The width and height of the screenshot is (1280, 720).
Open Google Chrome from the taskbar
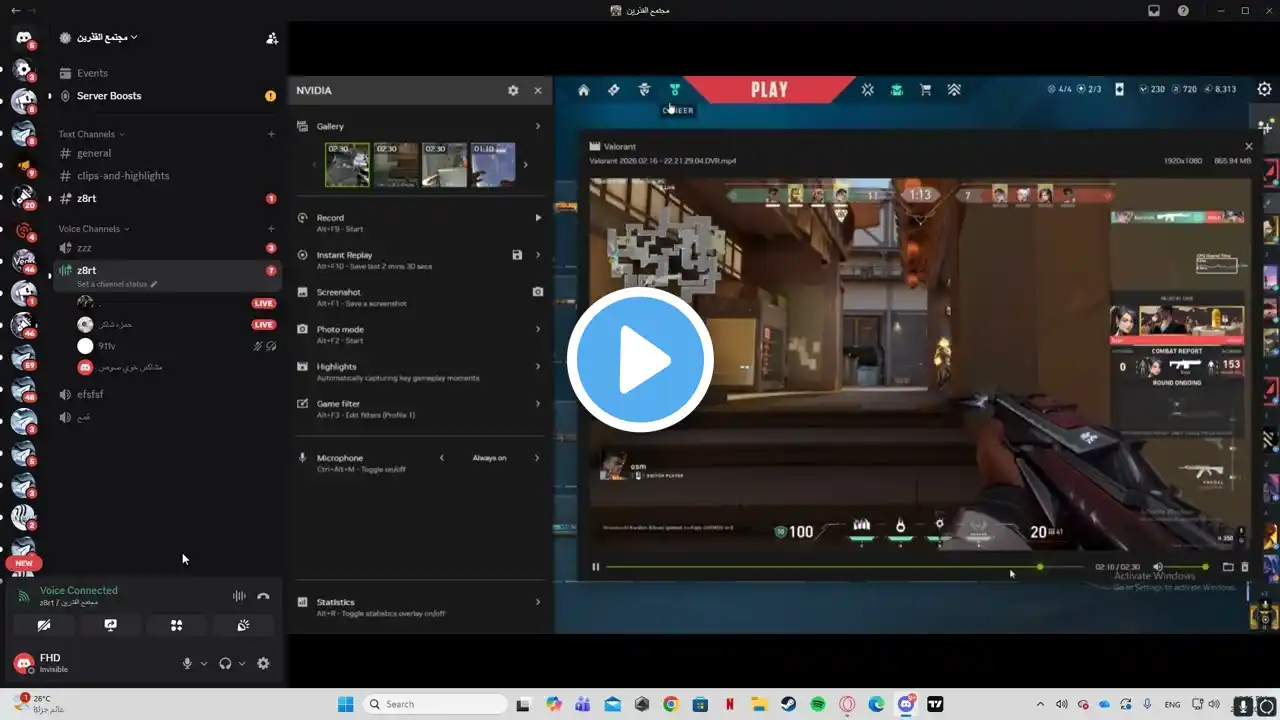670,704
